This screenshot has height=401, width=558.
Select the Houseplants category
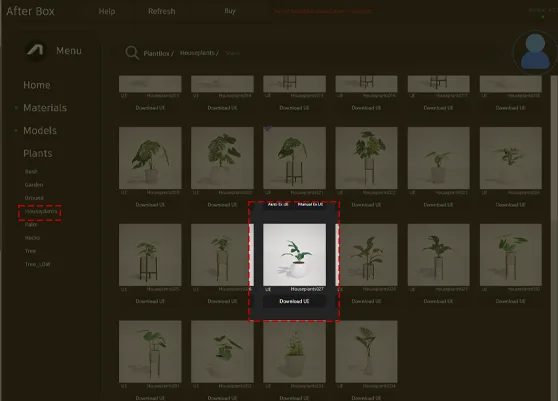click(x=41, y=211)
